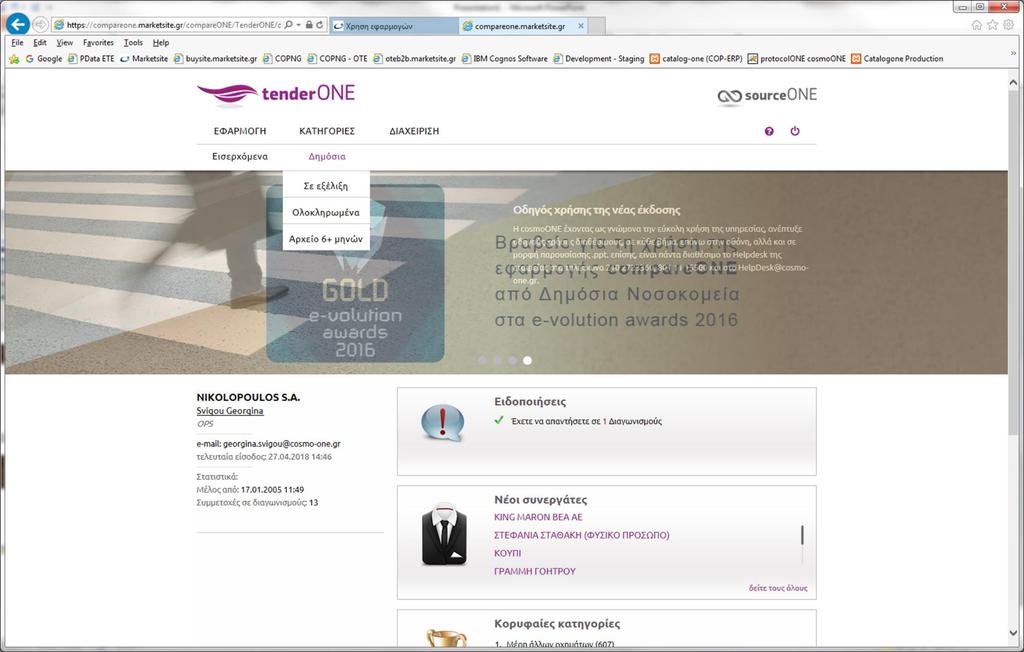Click the GOLD e-volution awards banner image
Image resolution: width=1024 pixels, height=652 pixels.
[x=355, y=273]
